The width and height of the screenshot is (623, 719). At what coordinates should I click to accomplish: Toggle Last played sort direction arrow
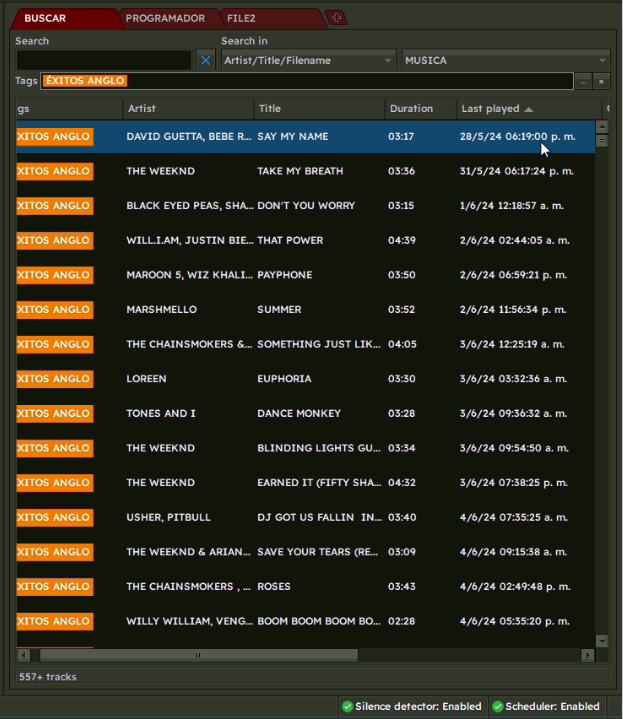tap(529, 109)
